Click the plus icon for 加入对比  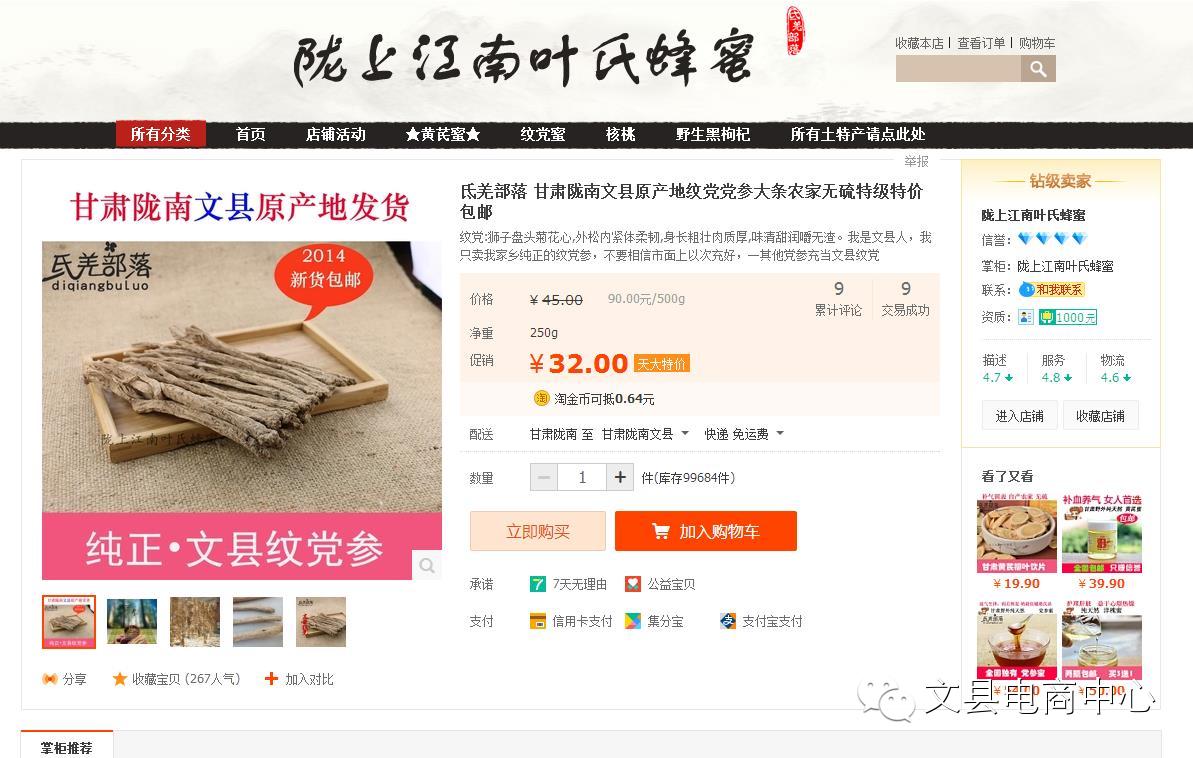coord(271,678)
